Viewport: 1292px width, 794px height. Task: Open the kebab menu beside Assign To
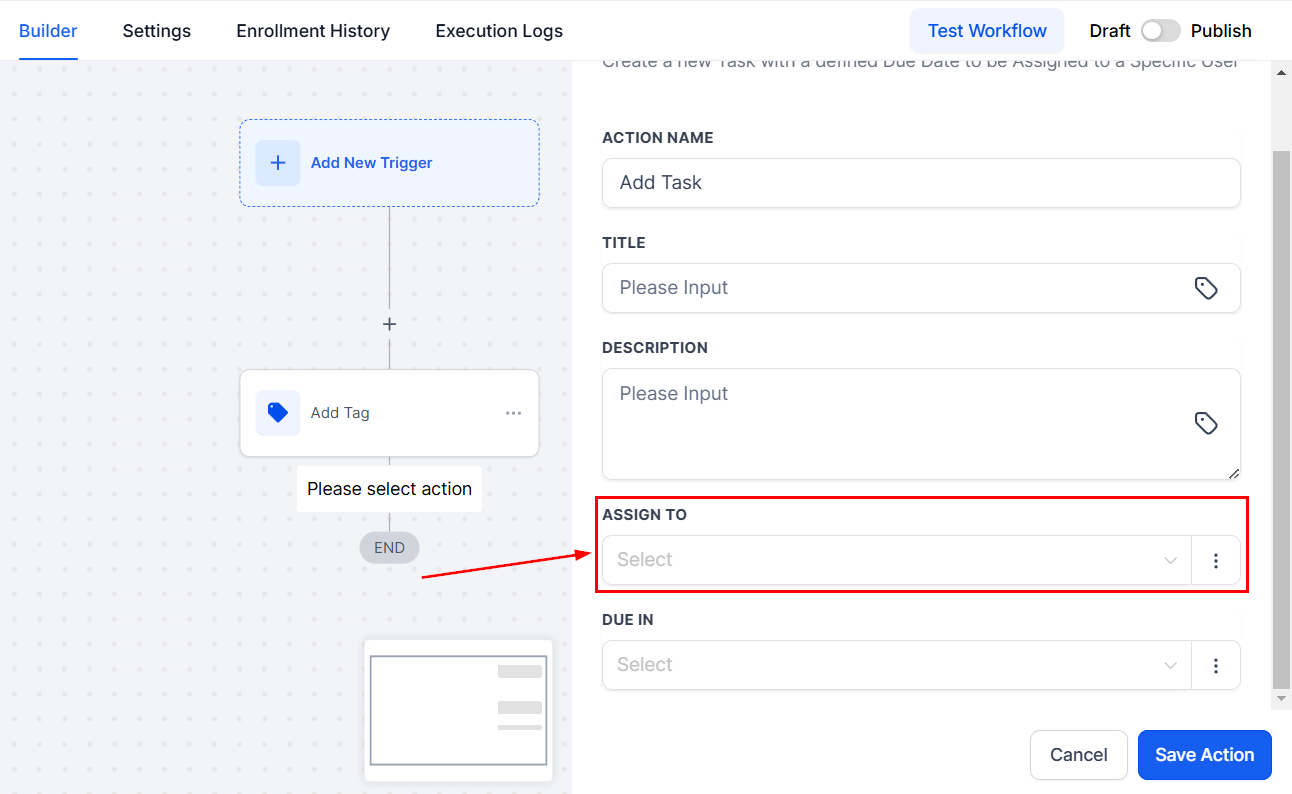coord(1216,560)
